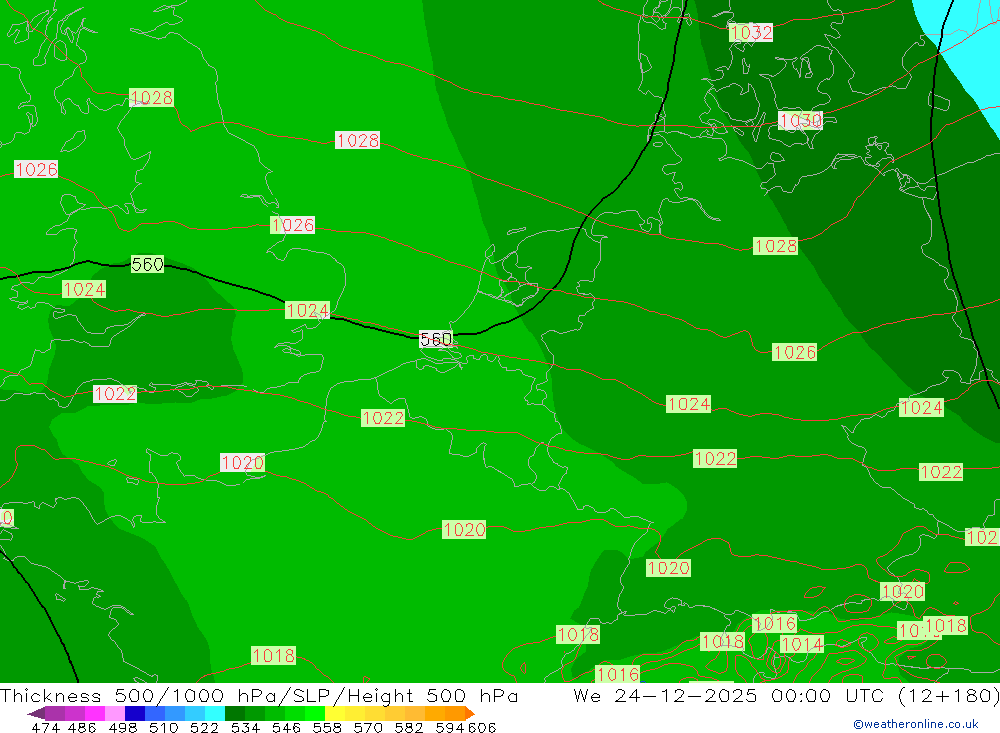Click the dark purple legend swatch above 474
Image resolution: width=1000 pixels, height=733 pixels.
[55, 713]
